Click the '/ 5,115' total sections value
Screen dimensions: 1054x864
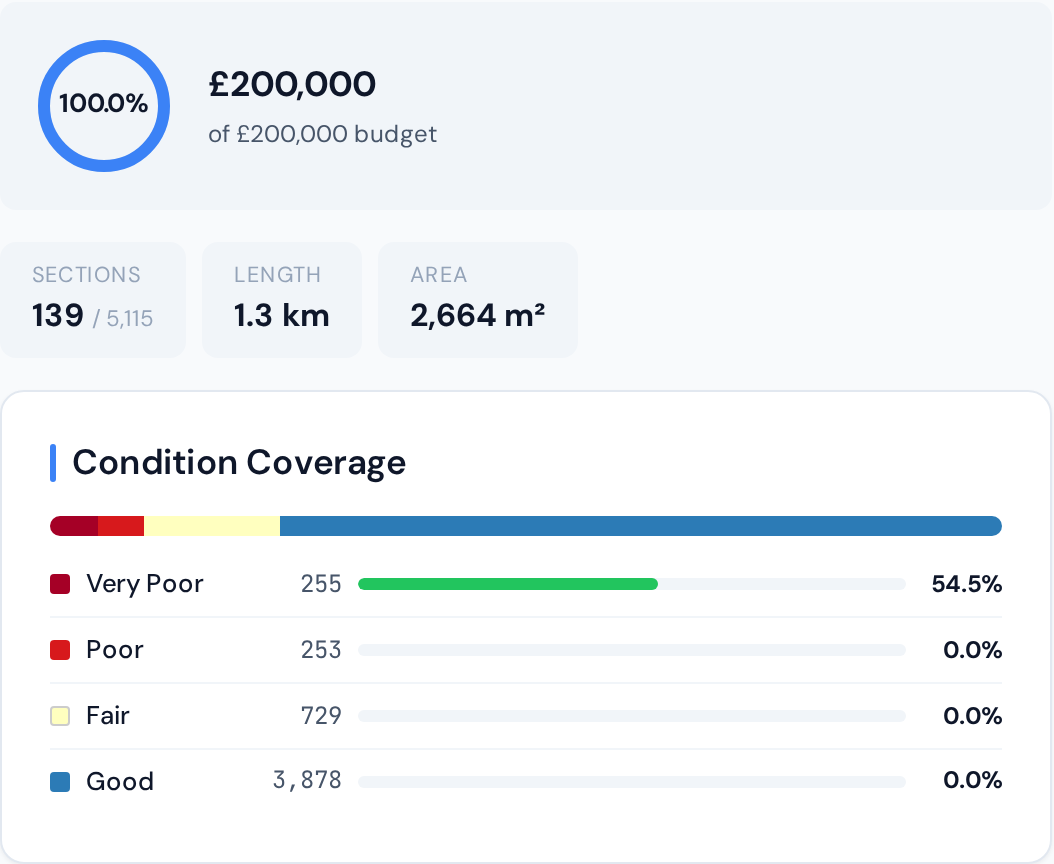click(x=123, y=318)
